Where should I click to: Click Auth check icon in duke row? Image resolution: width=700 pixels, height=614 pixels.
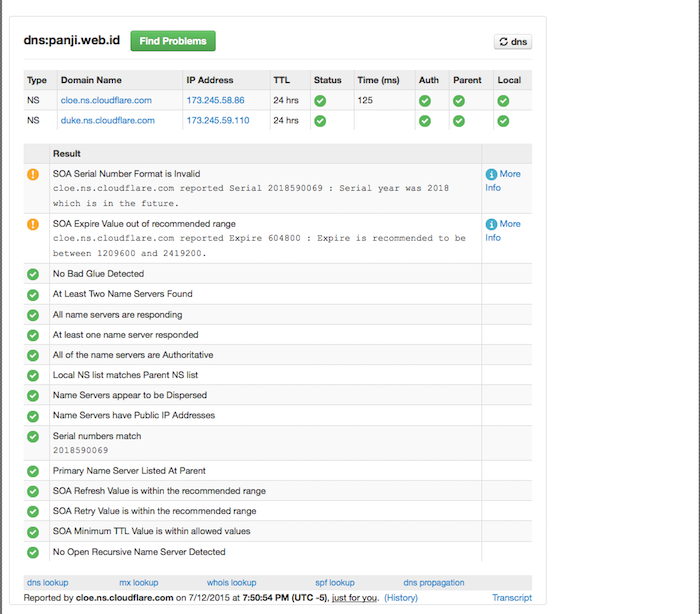coord(425,121)
